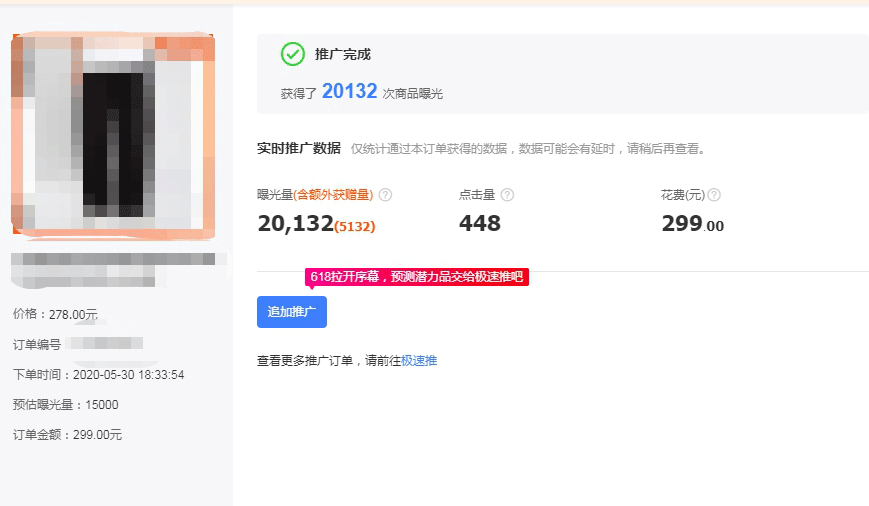869x506 pixels.
Task: Select the 推广完成 status text
Action: (x=342, y=54)
